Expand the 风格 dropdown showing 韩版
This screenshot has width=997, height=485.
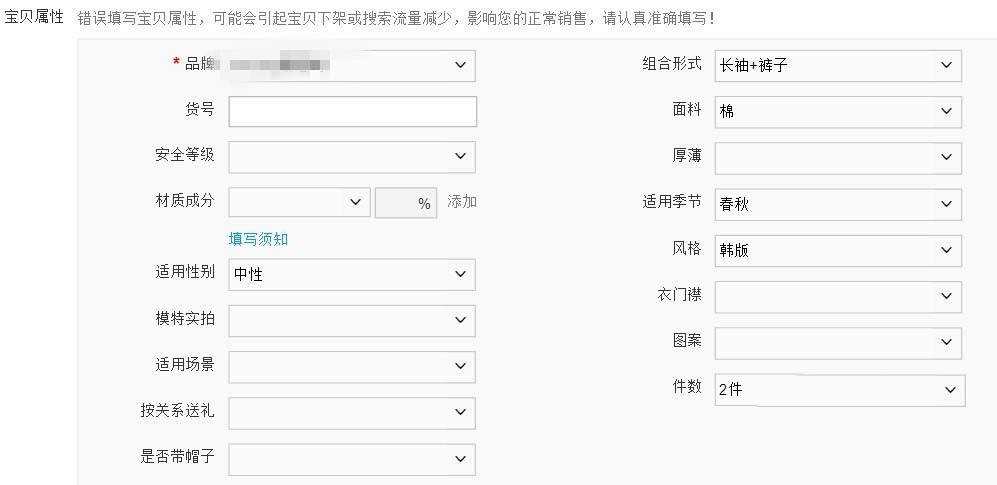tap(838, 250)
